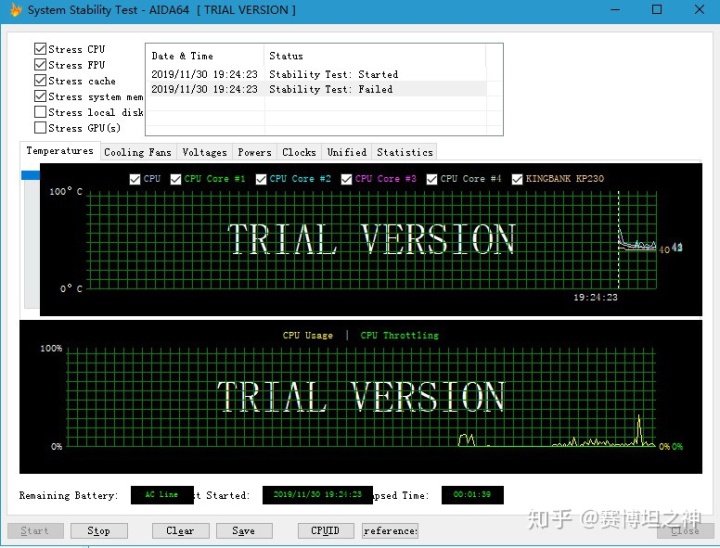Click the blue graph-height slider beside temperature graph

click(30, 175)
